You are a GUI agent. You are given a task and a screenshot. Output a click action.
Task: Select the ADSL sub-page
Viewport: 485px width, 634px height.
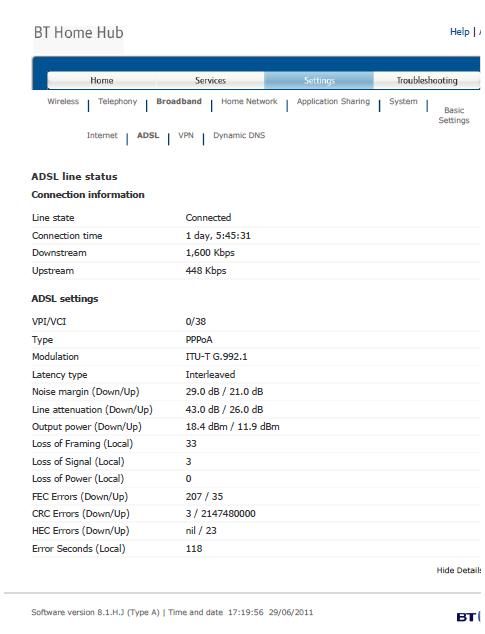tap(148, 135)
